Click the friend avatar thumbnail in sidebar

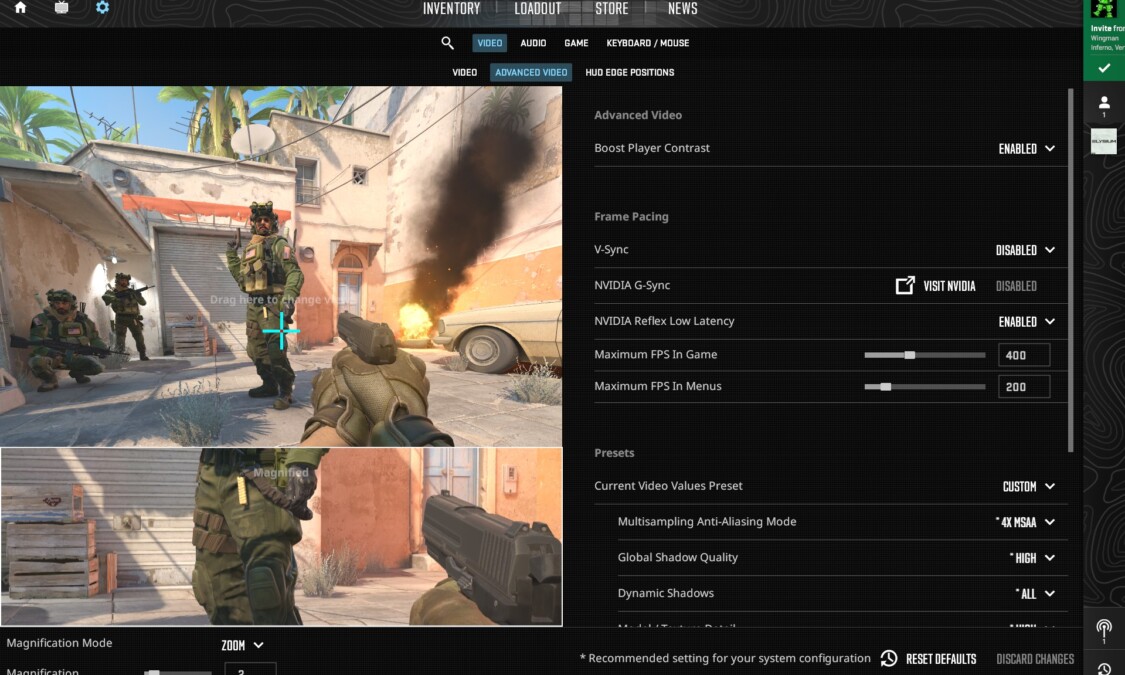[1104, 141]
